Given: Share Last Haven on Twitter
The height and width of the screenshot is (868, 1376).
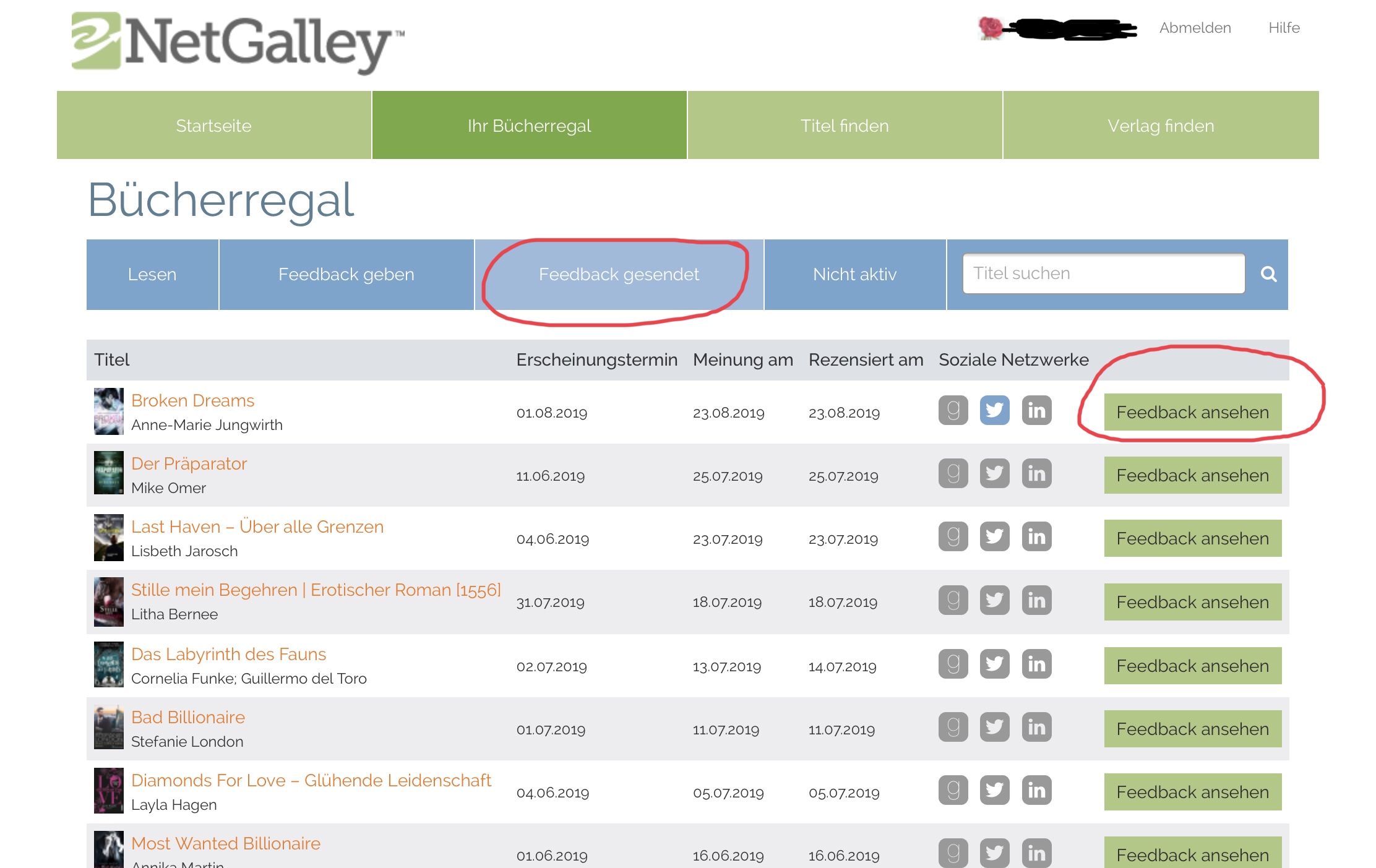Looking at the screenshot, I should (995, 536).
